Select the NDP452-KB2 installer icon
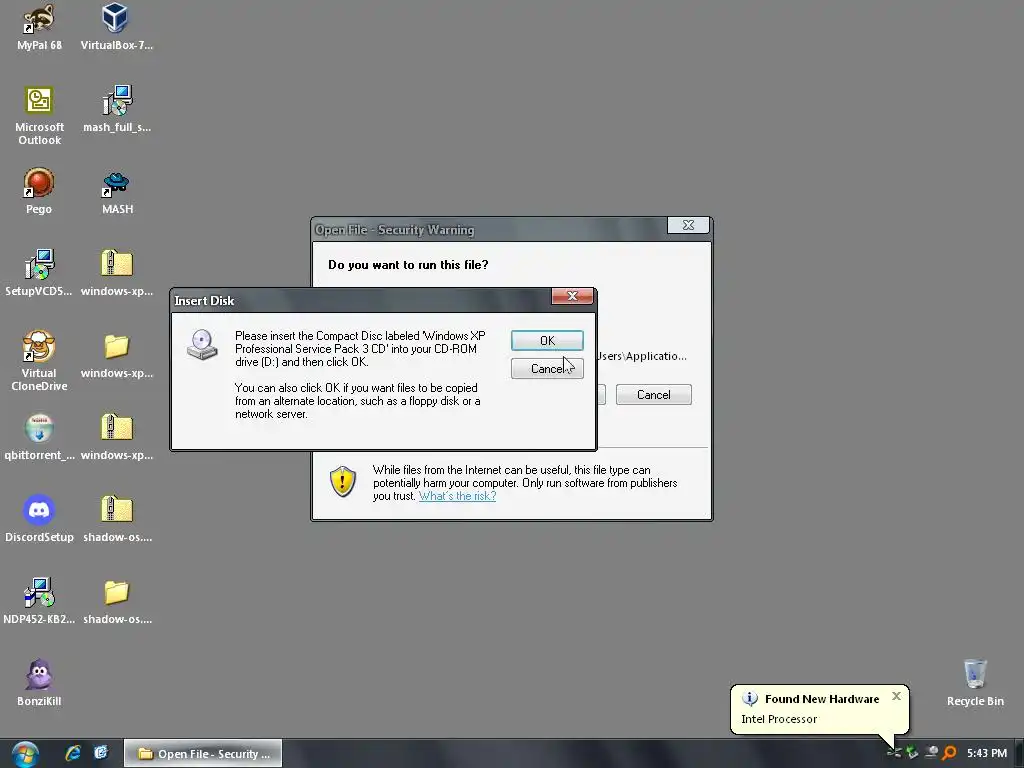This screenshot has height=768, width=1024. point(39,601)
